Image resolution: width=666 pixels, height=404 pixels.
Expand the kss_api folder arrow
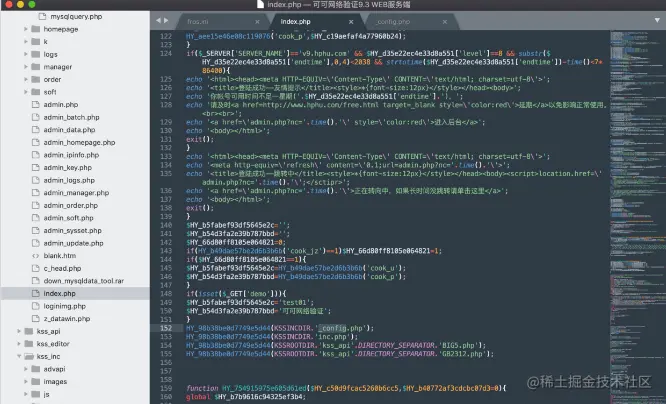tap(19, 331)
